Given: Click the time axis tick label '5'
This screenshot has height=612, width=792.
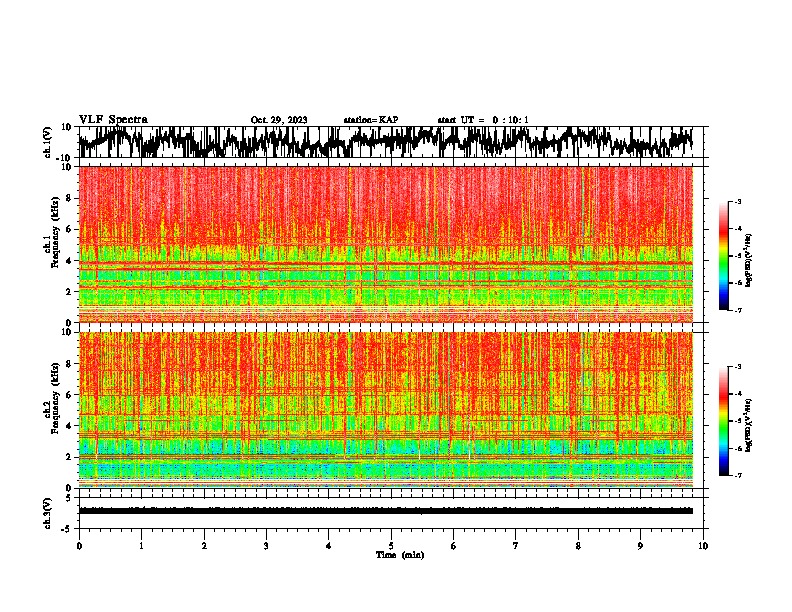Looking at the screenshot, I should (x=391, y=545).
